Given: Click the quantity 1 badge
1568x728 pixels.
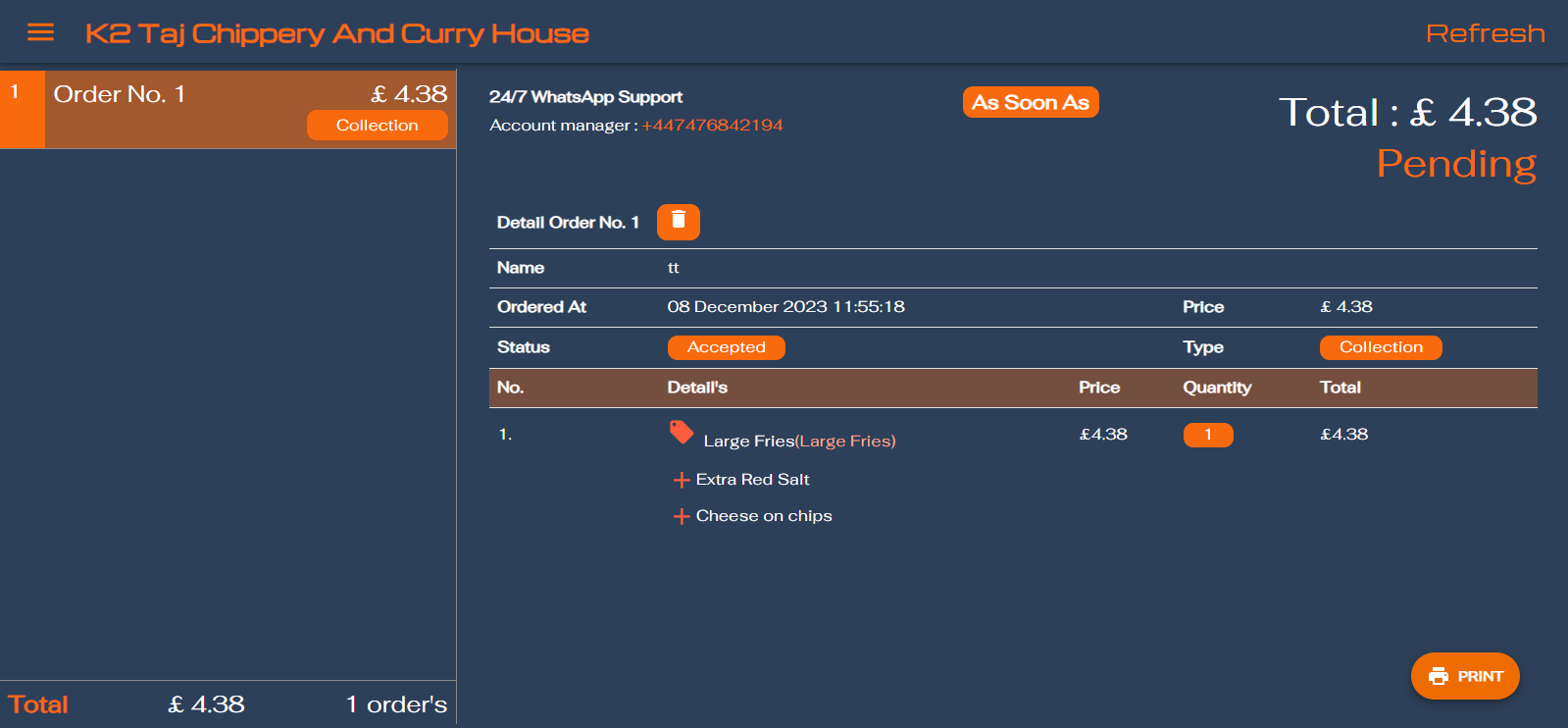Looking at the screenshot, I should point(1207,435).
